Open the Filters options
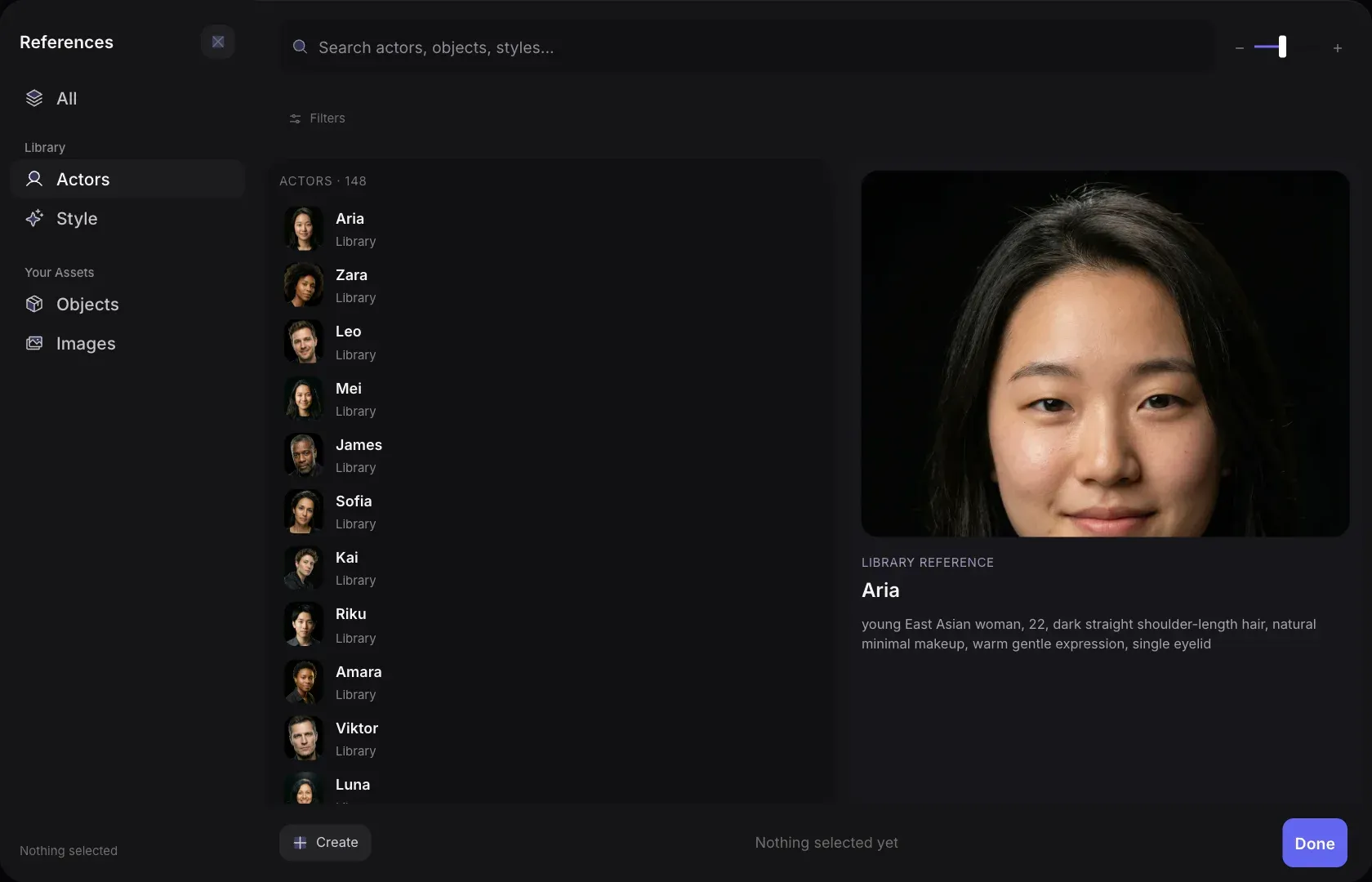Viewport: 1372px width, 882px height. 317,118
